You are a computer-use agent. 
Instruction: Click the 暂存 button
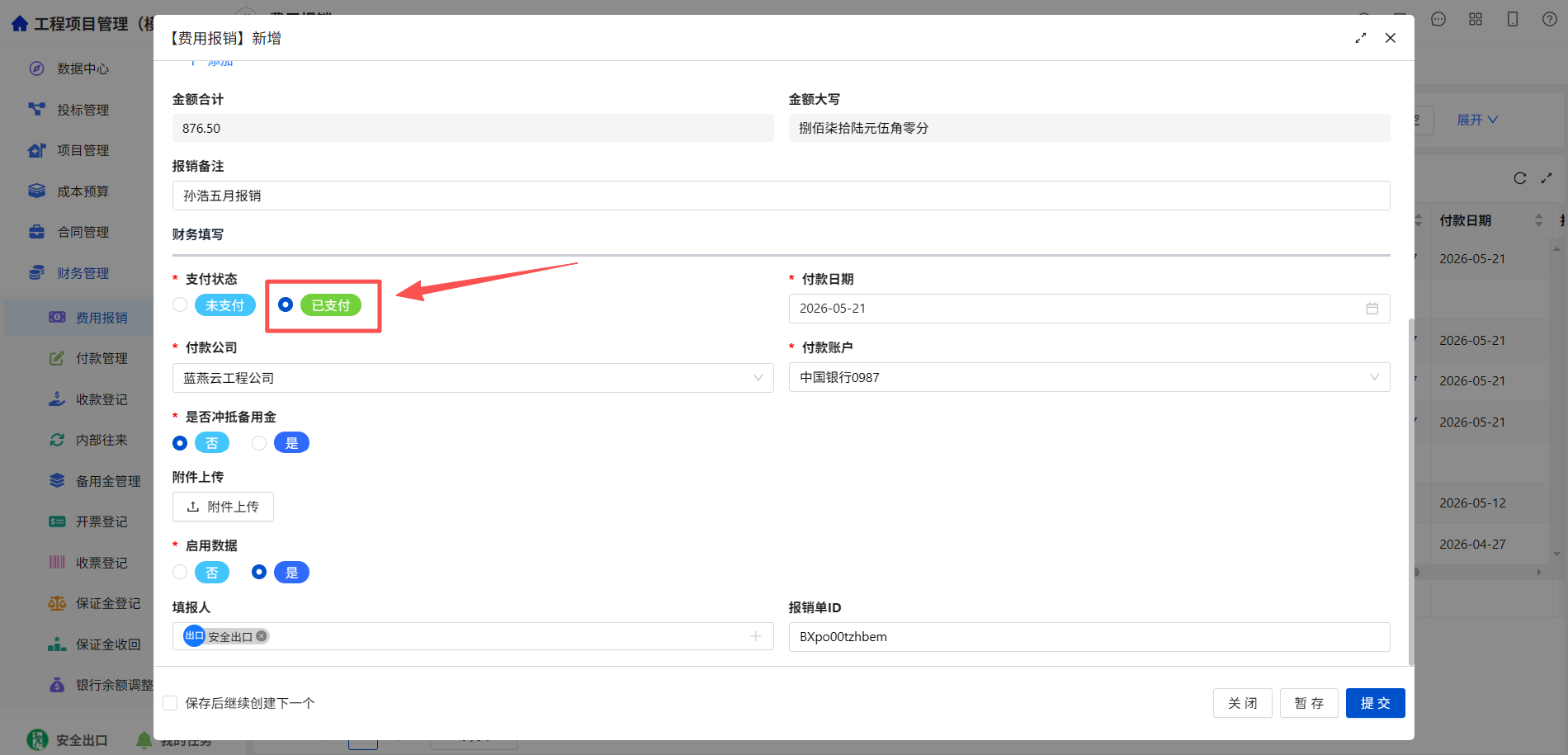pos(1309,703)
